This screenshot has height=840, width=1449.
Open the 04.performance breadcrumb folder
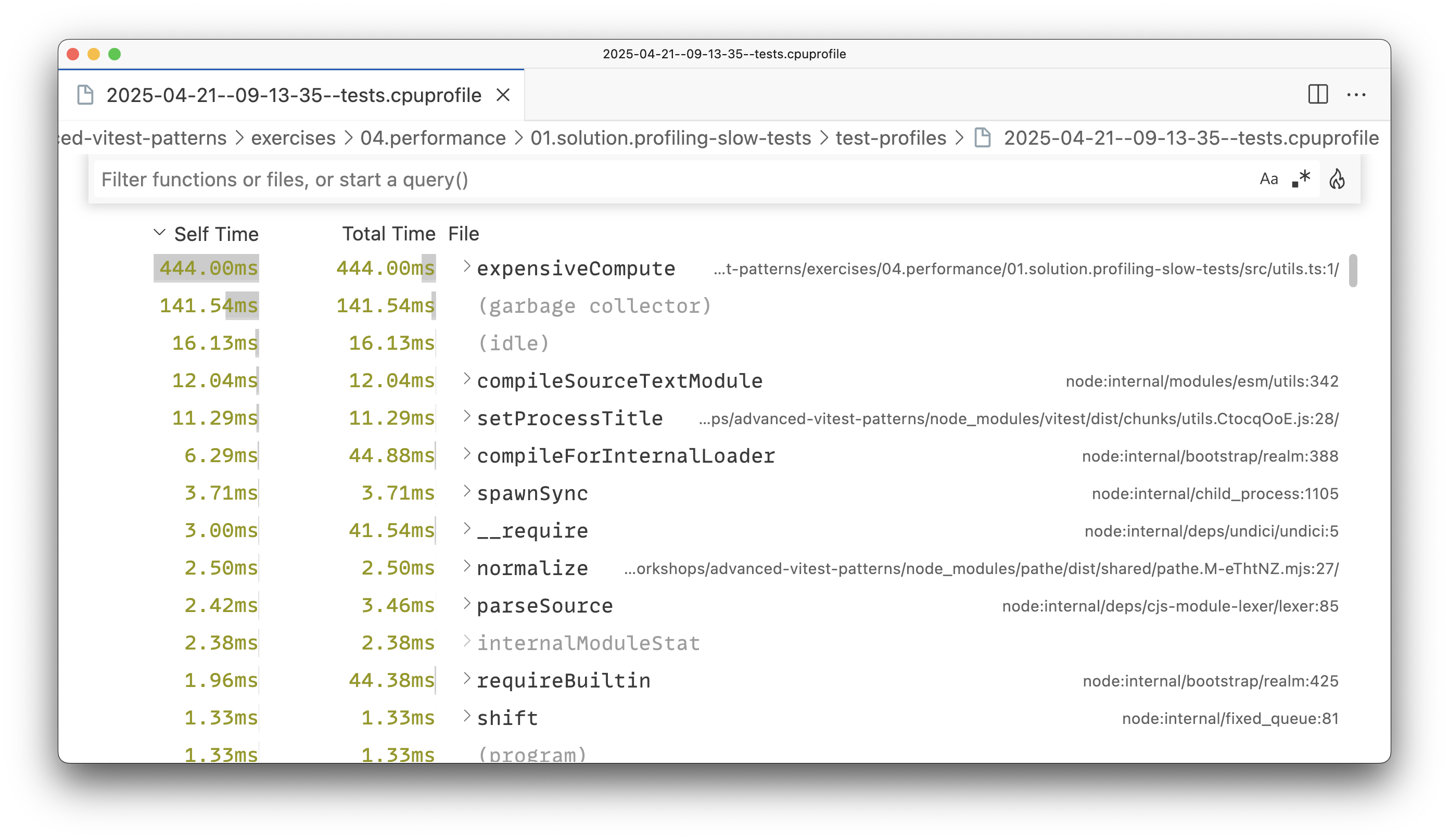[433, 138]
